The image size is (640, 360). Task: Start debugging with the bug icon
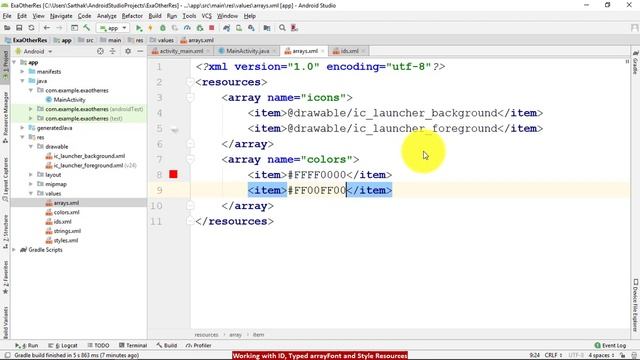(162, 28)
